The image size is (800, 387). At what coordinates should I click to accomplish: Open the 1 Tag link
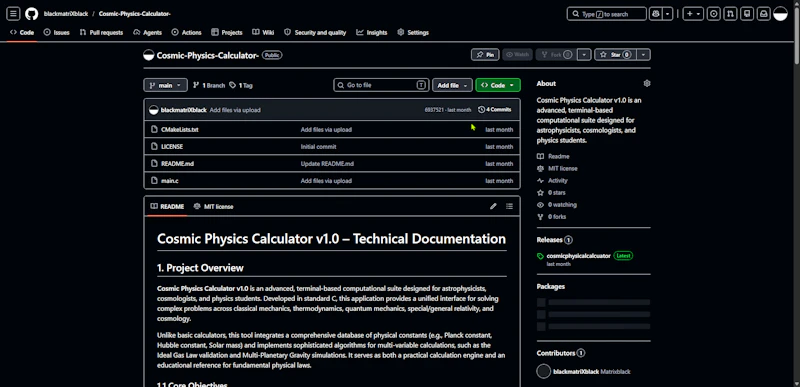pos(241,86)
